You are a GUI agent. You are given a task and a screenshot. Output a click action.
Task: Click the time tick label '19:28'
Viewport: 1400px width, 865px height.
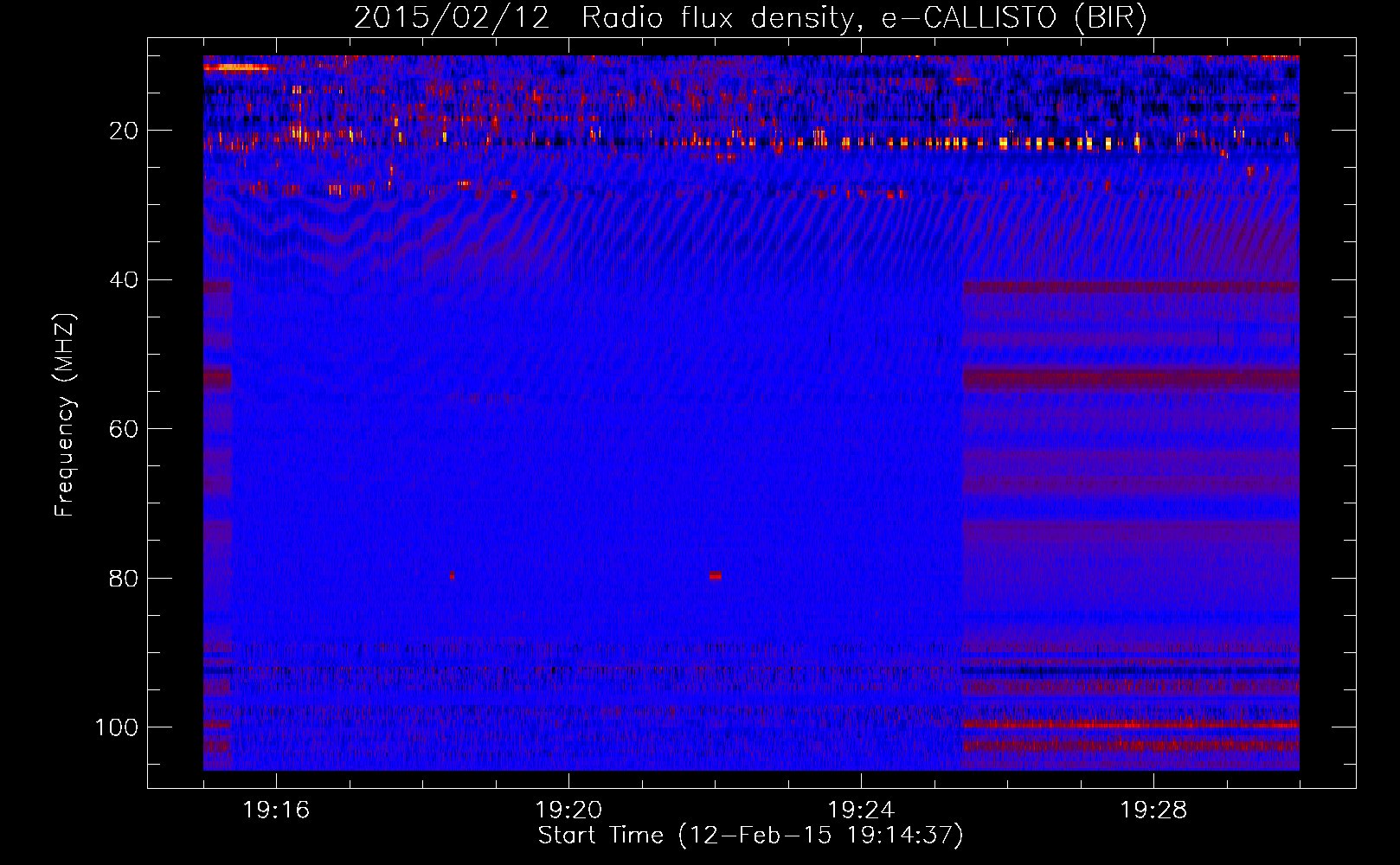[1153, 811]
